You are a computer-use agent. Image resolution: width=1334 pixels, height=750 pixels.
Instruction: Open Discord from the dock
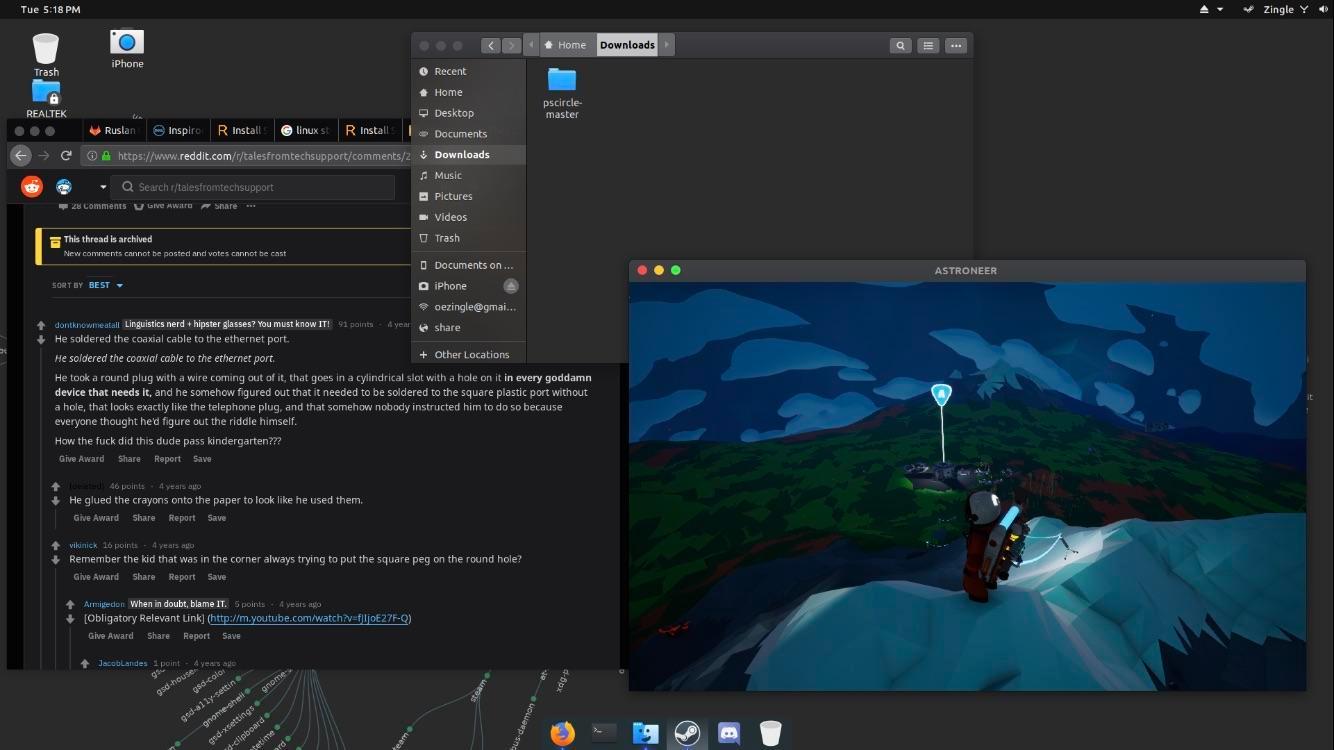[729, 733]
